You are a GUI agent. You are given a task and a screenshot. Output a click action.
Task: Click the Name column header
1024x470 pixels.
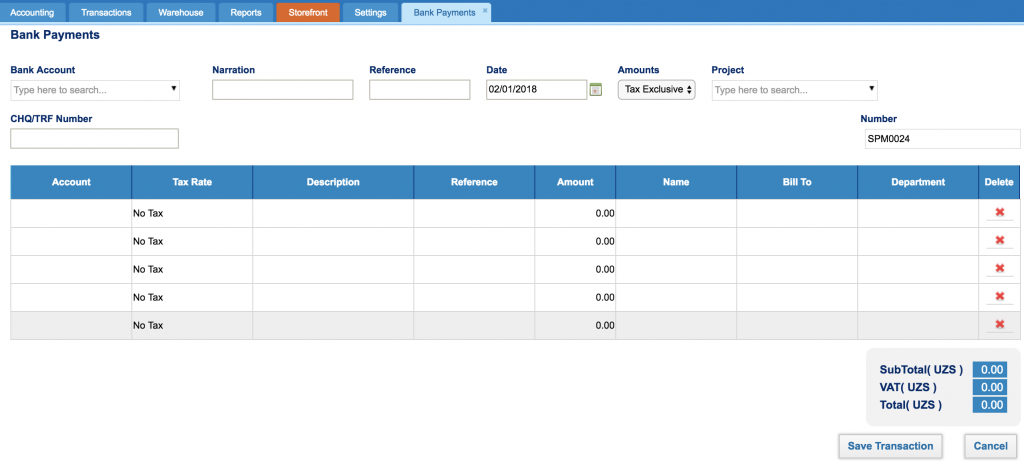coord(676,182)
